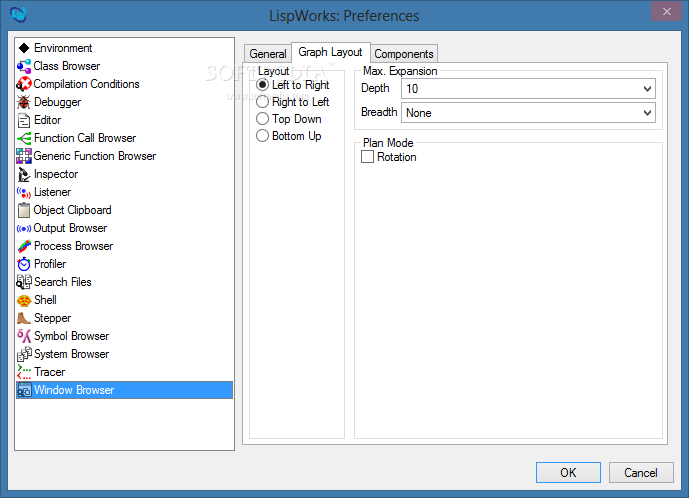689x498 pixels.
Task: Select the Stepper label
Action: click(52, 318)
